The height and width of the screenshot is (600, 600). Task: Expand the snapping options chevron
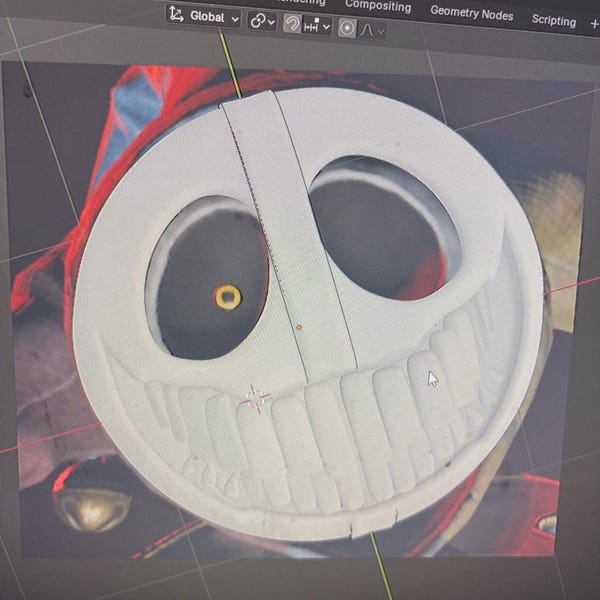pyautogui.click(x=326, y=27)
